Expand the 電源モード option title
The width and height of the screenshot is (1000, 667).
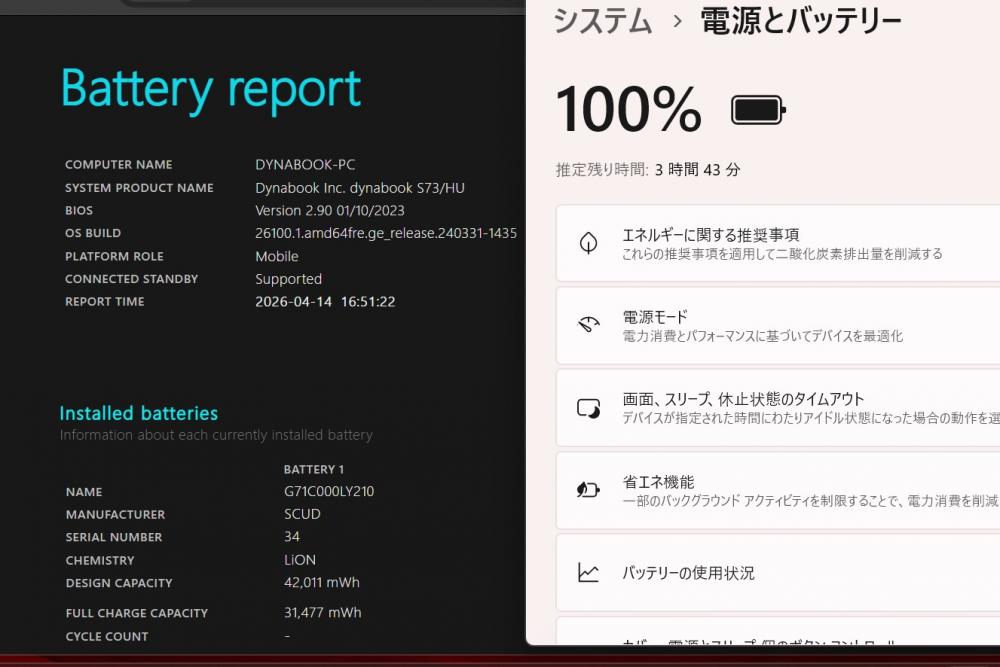coord(655,317)
